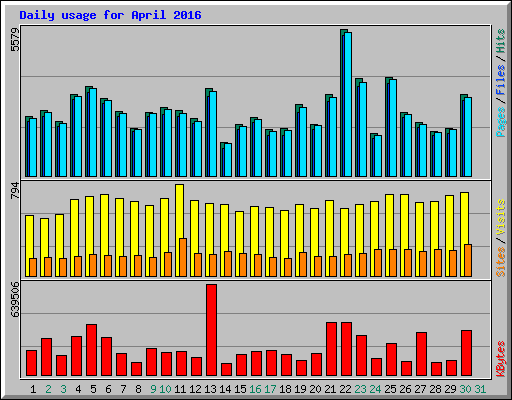Image resolution: width=512 pixels, height=400 pixels.
Task: Click the red KBytes bar for day 27
Action: (421, 354)
